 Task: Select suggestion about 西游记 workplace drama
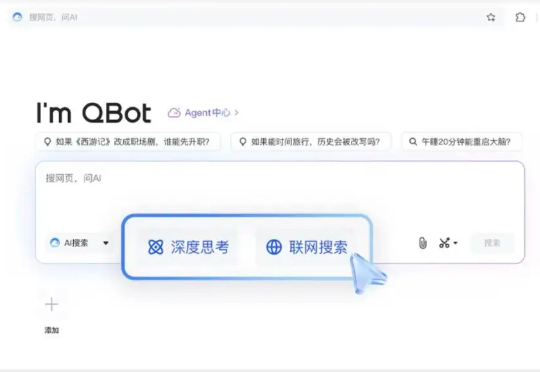coord(128,142)
